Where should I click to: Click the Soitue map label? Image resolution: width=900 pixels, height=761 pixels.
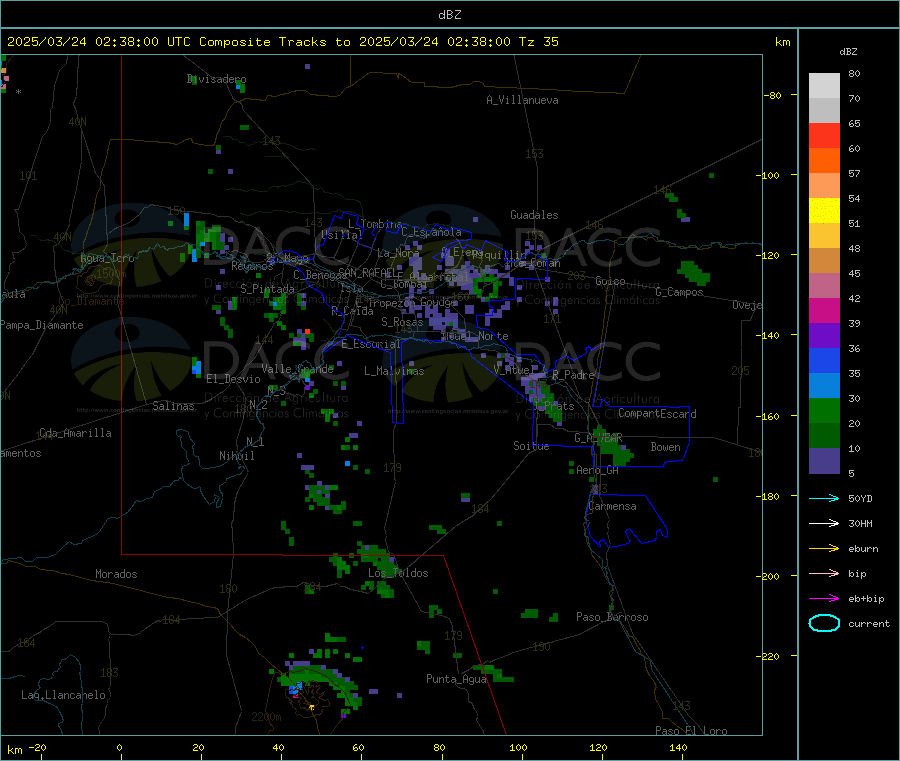(x=531, y=446)
